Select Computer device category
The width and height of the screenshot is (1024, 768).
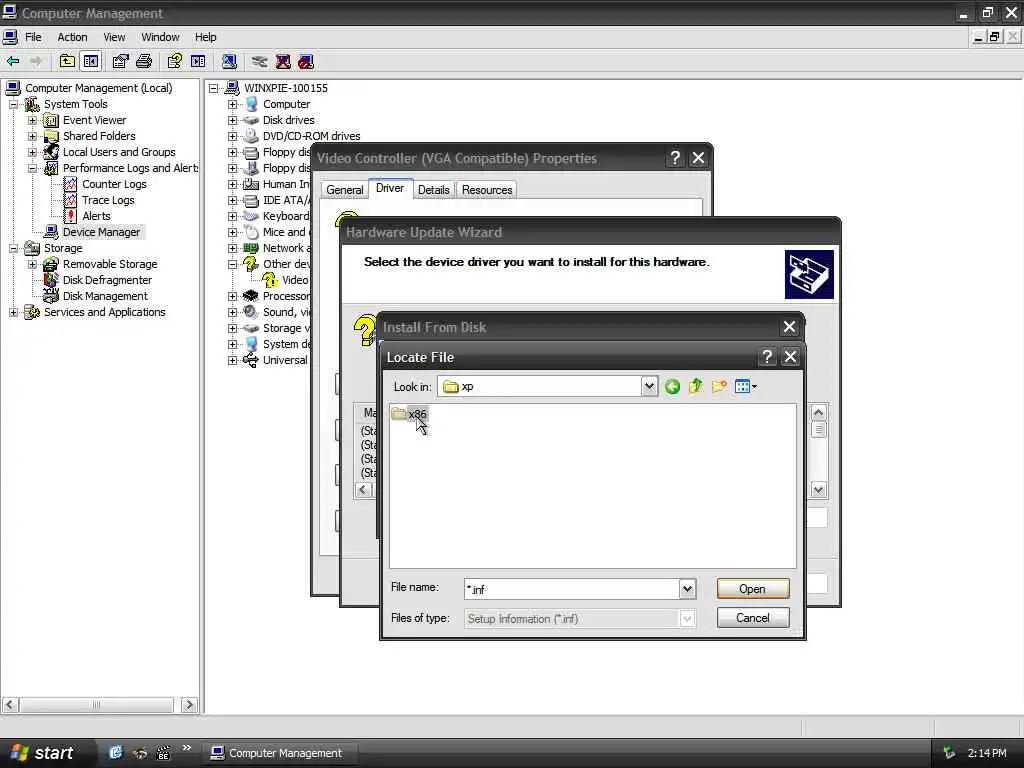(286, 104)
